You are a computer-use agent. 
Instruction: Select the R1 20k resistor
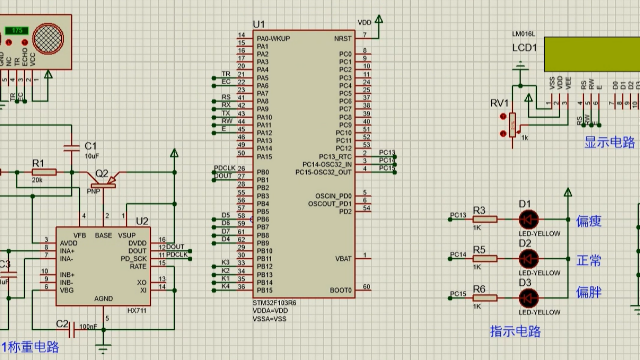(44, 172)
